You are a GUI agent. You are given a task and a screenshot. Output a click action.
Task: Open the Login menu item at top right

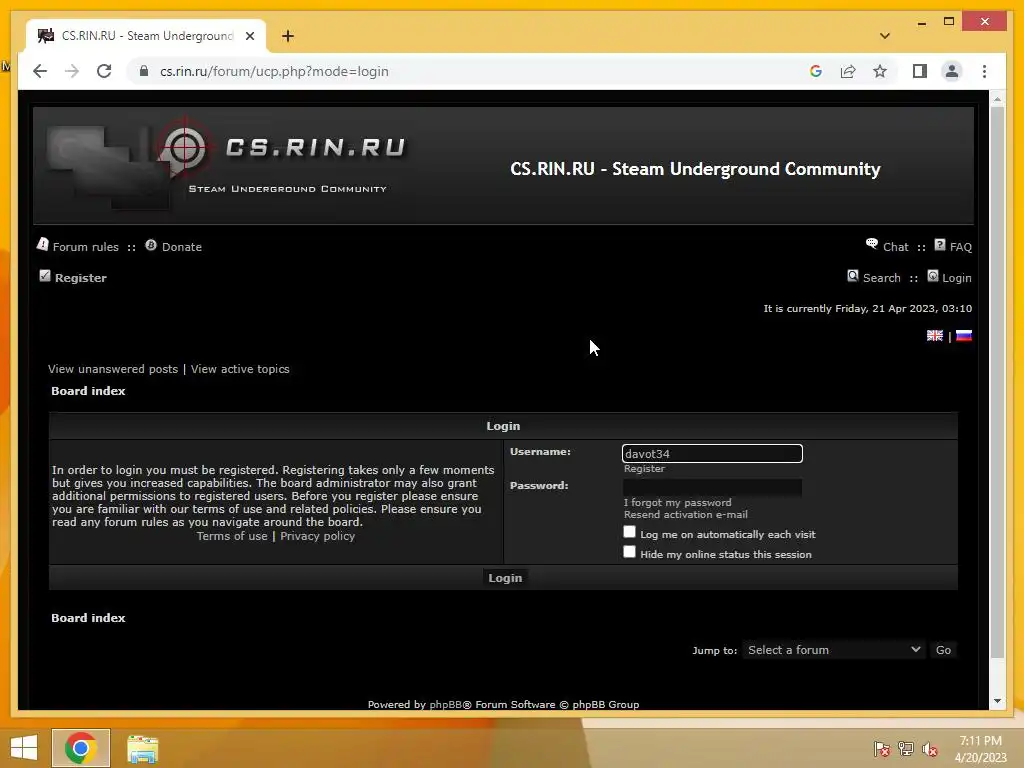957,278
